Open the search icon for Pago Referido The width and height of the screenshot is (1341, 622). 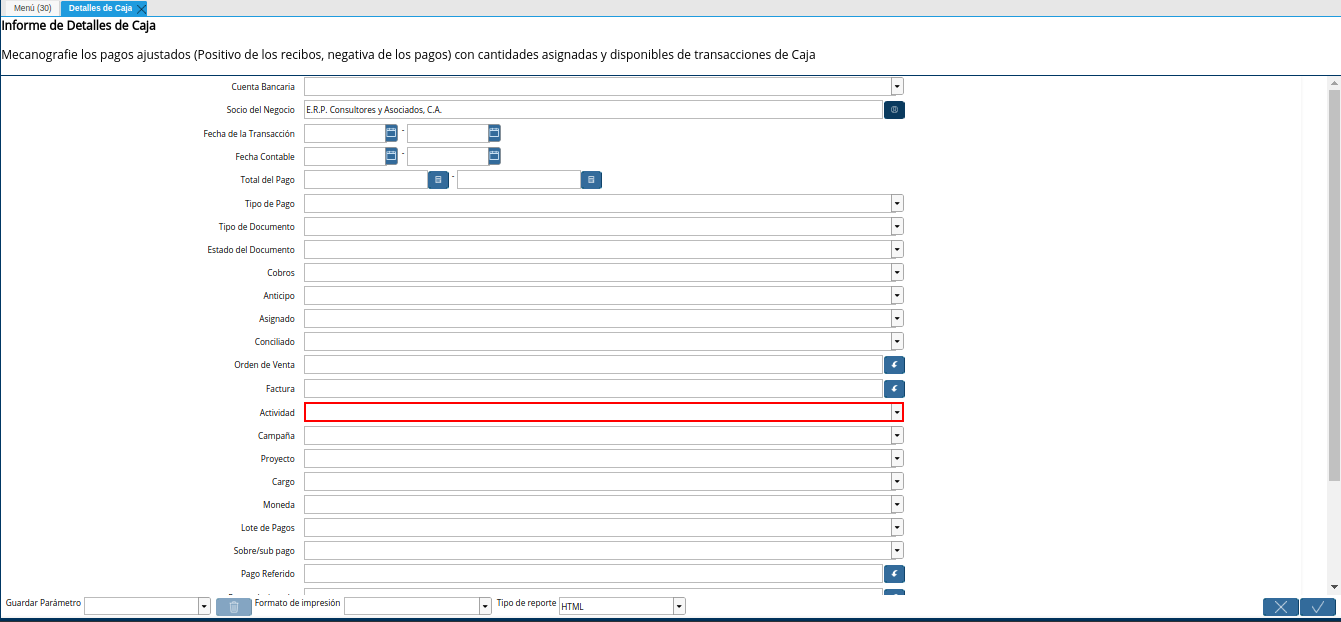pyautogui.click(x=893, y=573)
